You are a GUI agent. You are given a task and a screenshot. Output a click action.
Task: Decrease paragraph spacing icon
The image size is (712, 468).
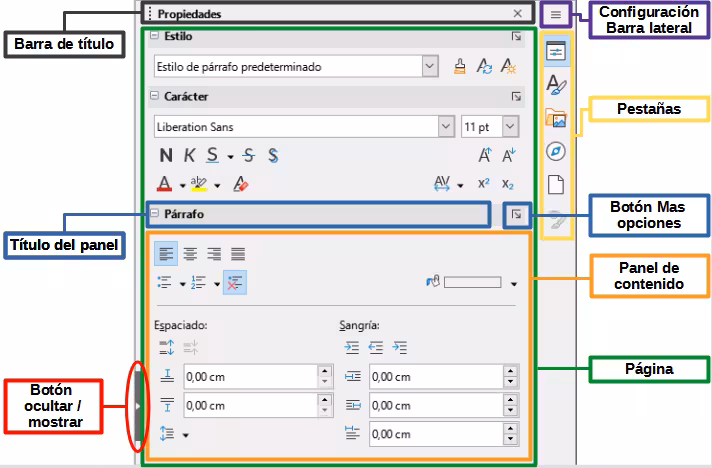pos(191,348)
